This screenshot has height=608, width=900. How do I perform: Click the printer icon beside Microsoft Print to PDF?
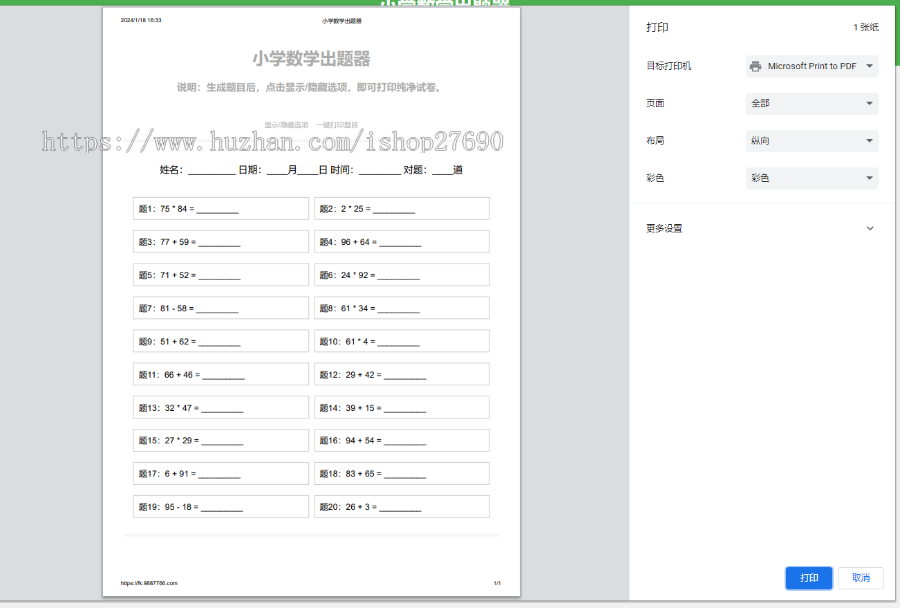coord(755,66)
